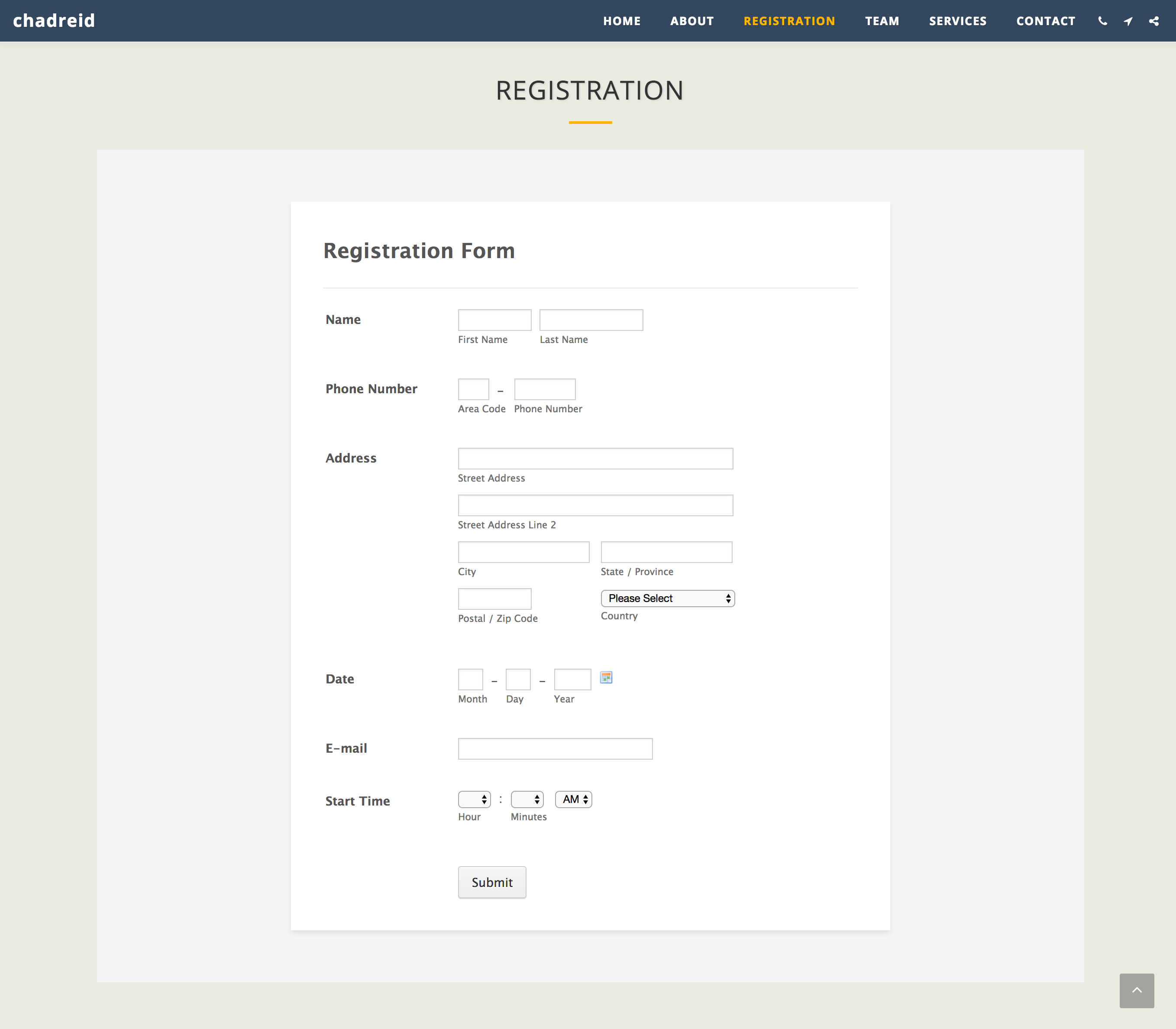Focus the First Name field
The width and height of the screenshot is (1176, 1029).
click(494, 320)
